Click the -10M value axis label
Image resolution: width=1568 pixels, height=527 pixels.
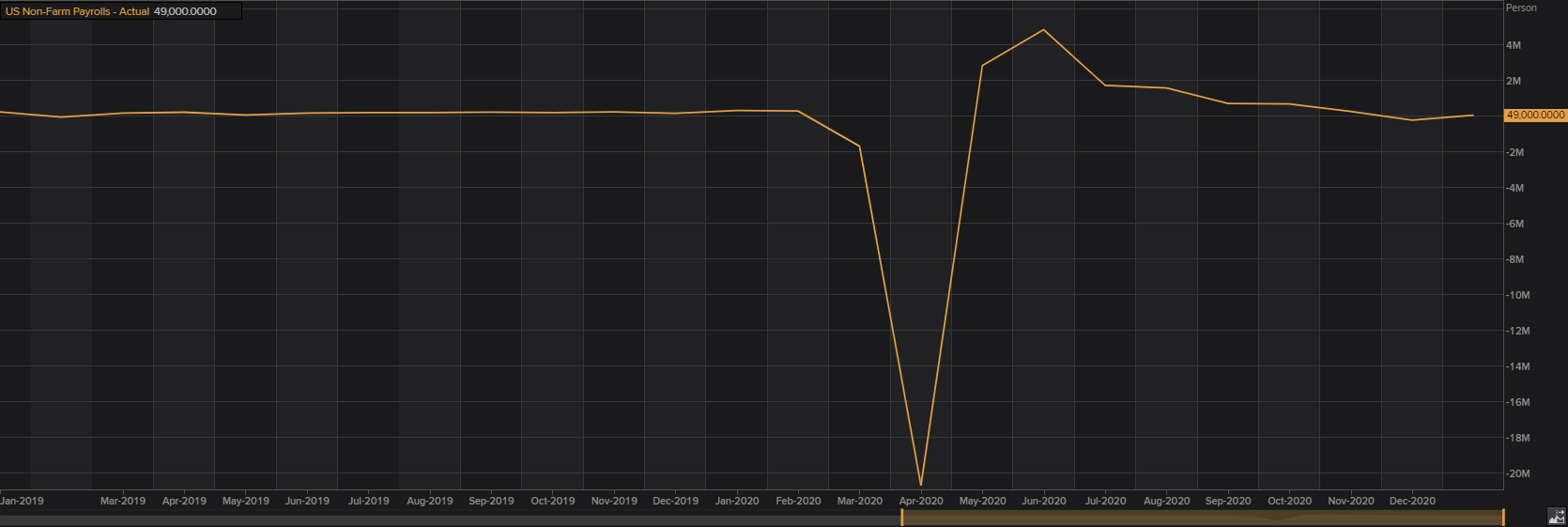coord(1518,295)
